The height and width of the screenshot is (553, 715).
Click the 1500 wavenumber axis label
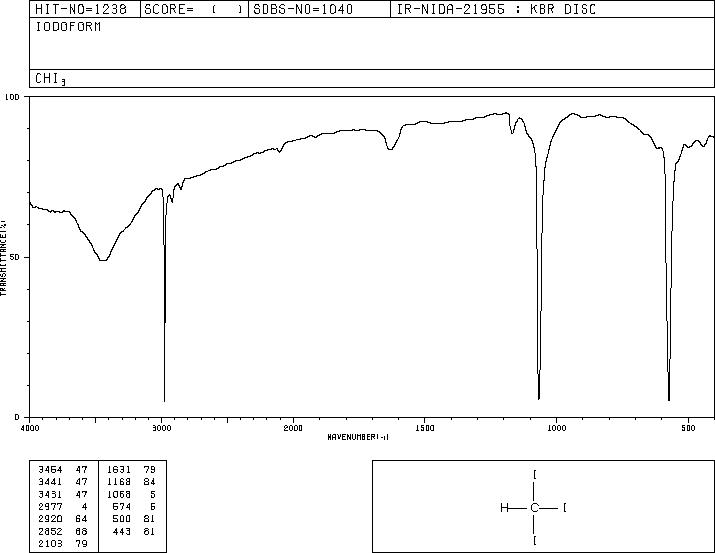(425, 428)
